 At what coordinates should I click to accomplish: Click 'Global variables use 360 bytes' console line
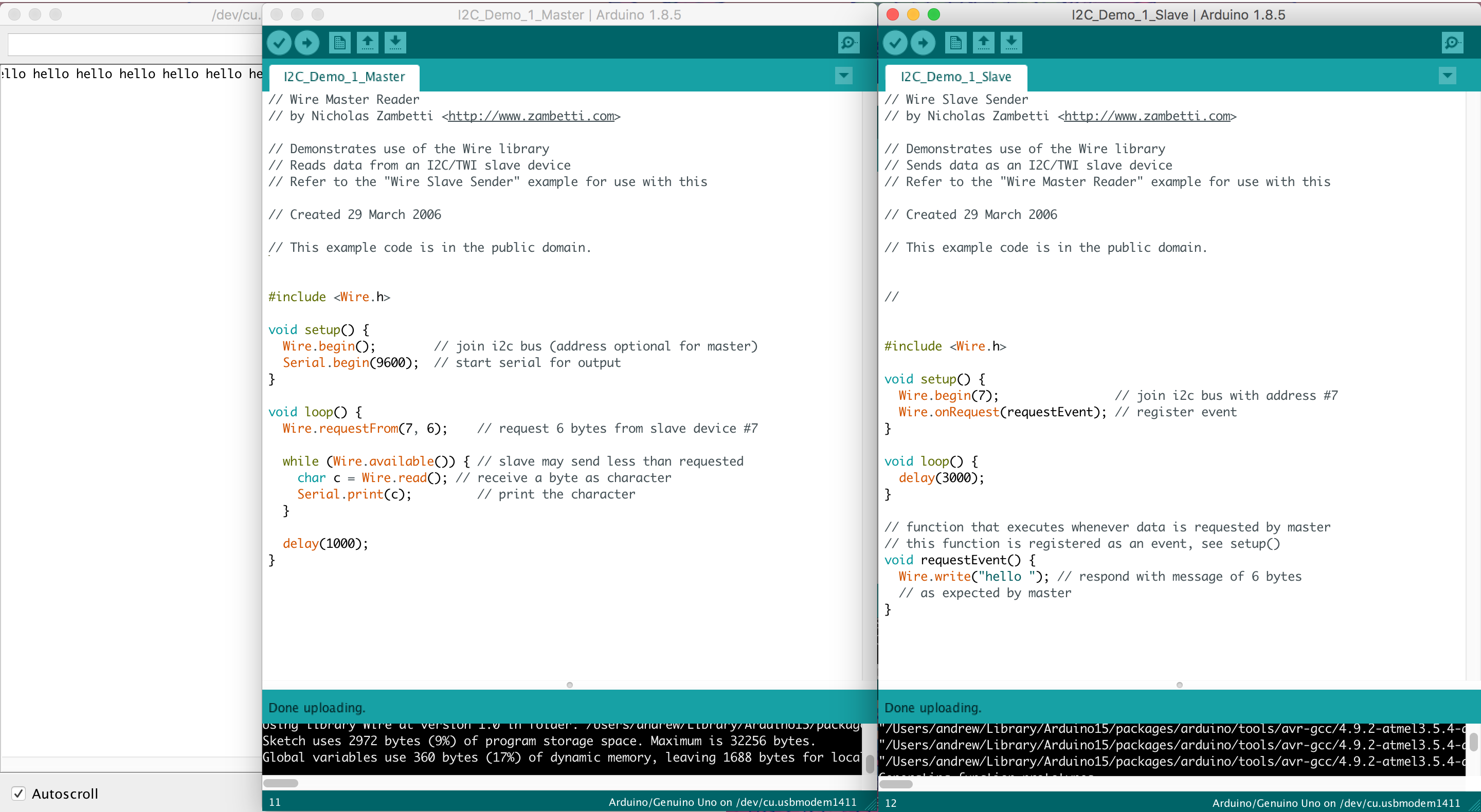(562, 758)
